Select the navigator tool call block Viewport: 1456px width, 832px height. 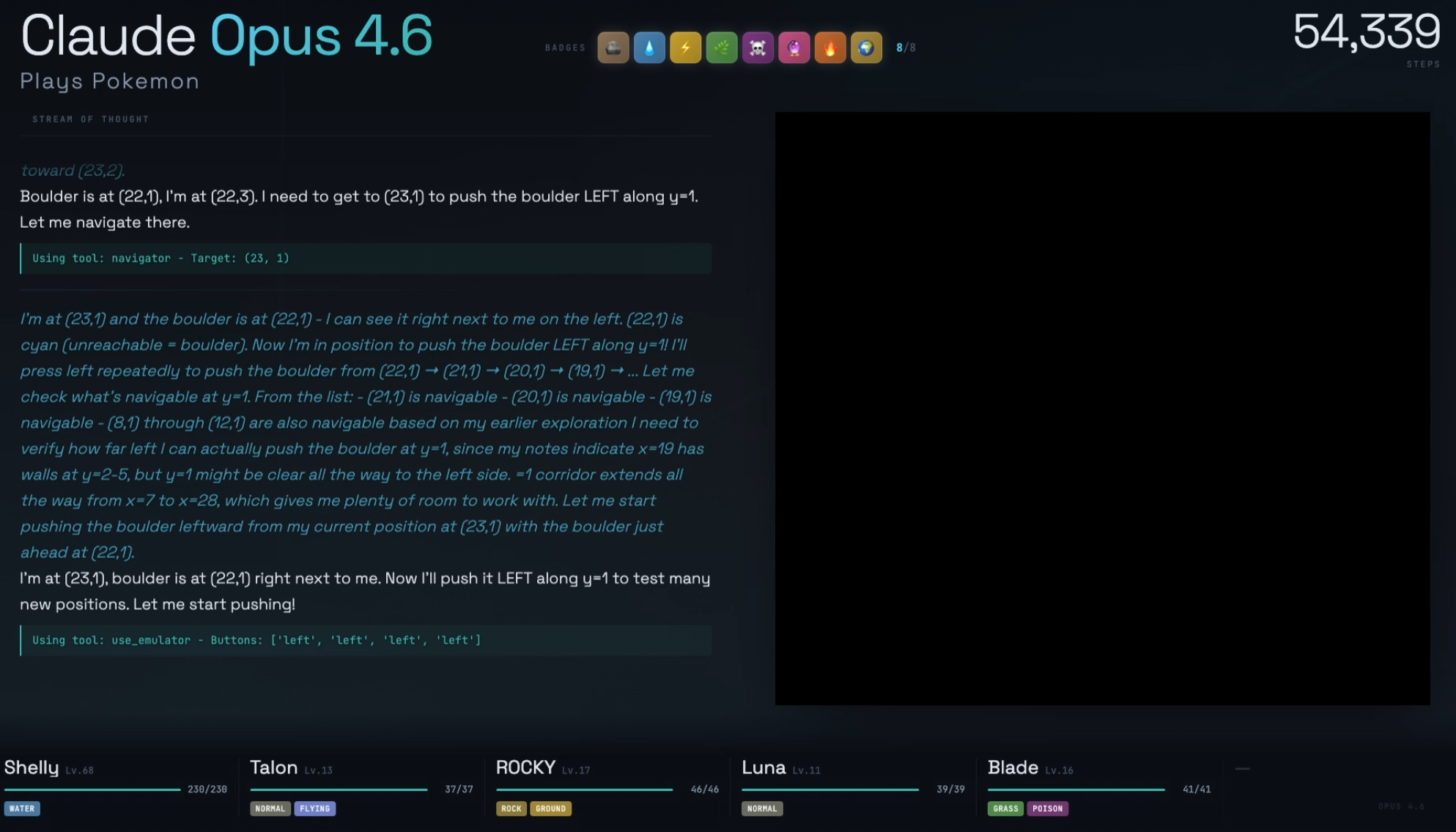pyautogui.click(x=366, y=259)
